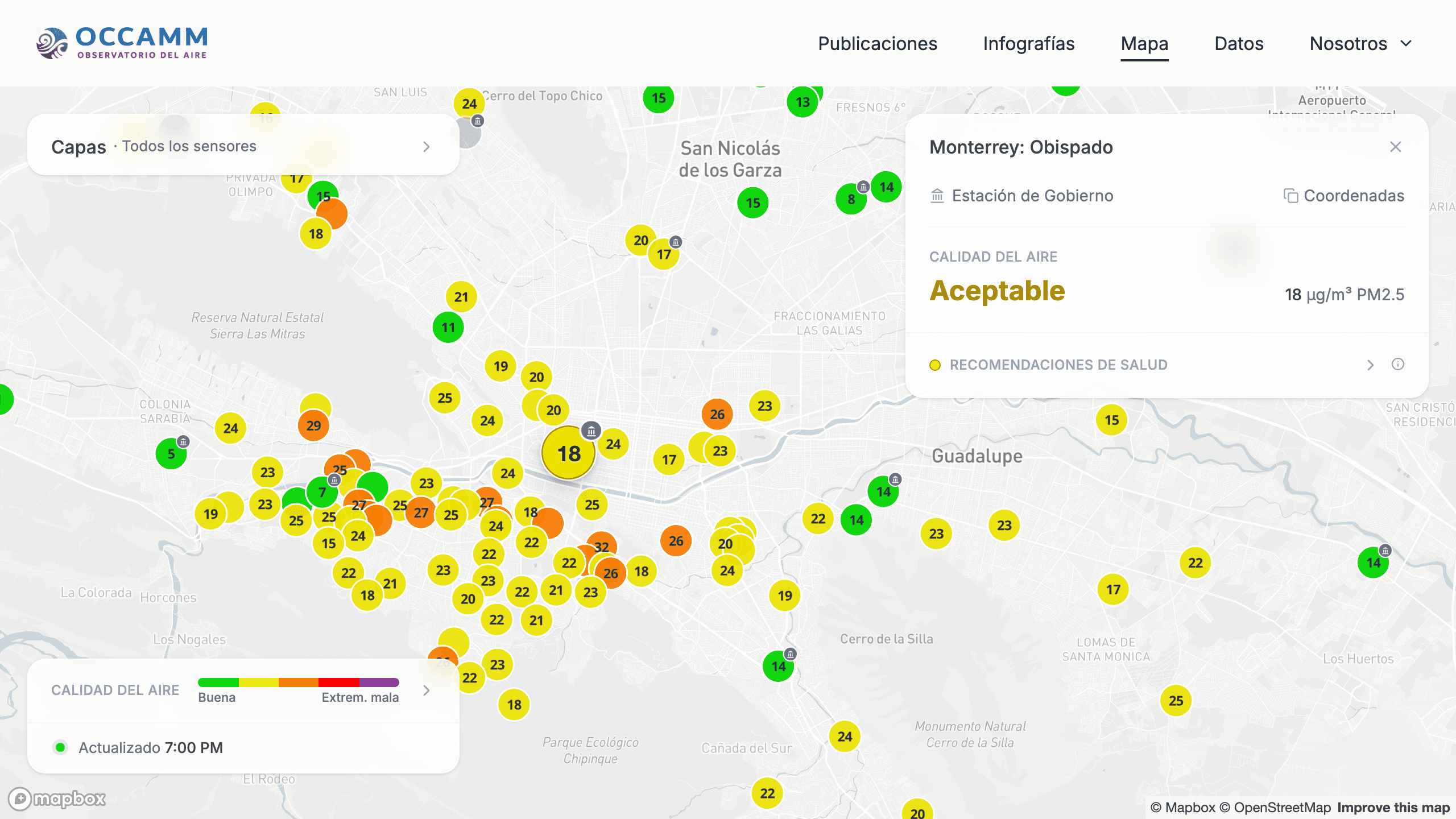The height and width of the screenshot is (819, 1456).
Task: Expand the Capas layers panel chevron
Action: click(x=427, y=147)
